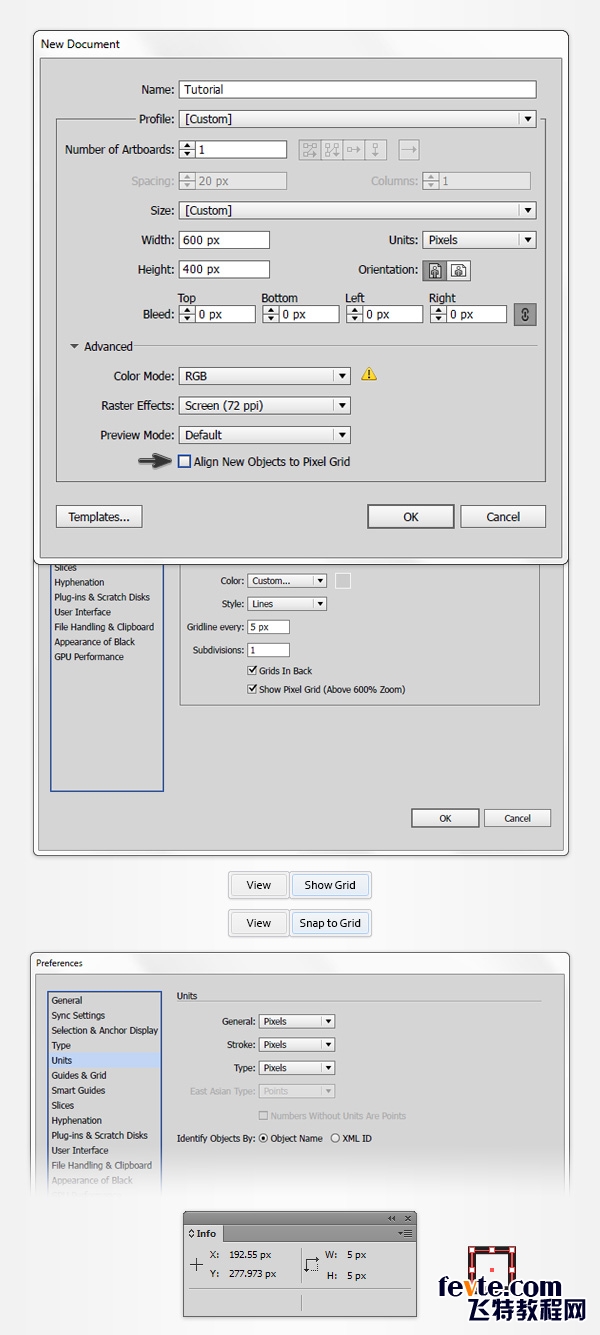Select Selection & Anchor Display category
The image size is (600, 1335).
point(105,1030)
